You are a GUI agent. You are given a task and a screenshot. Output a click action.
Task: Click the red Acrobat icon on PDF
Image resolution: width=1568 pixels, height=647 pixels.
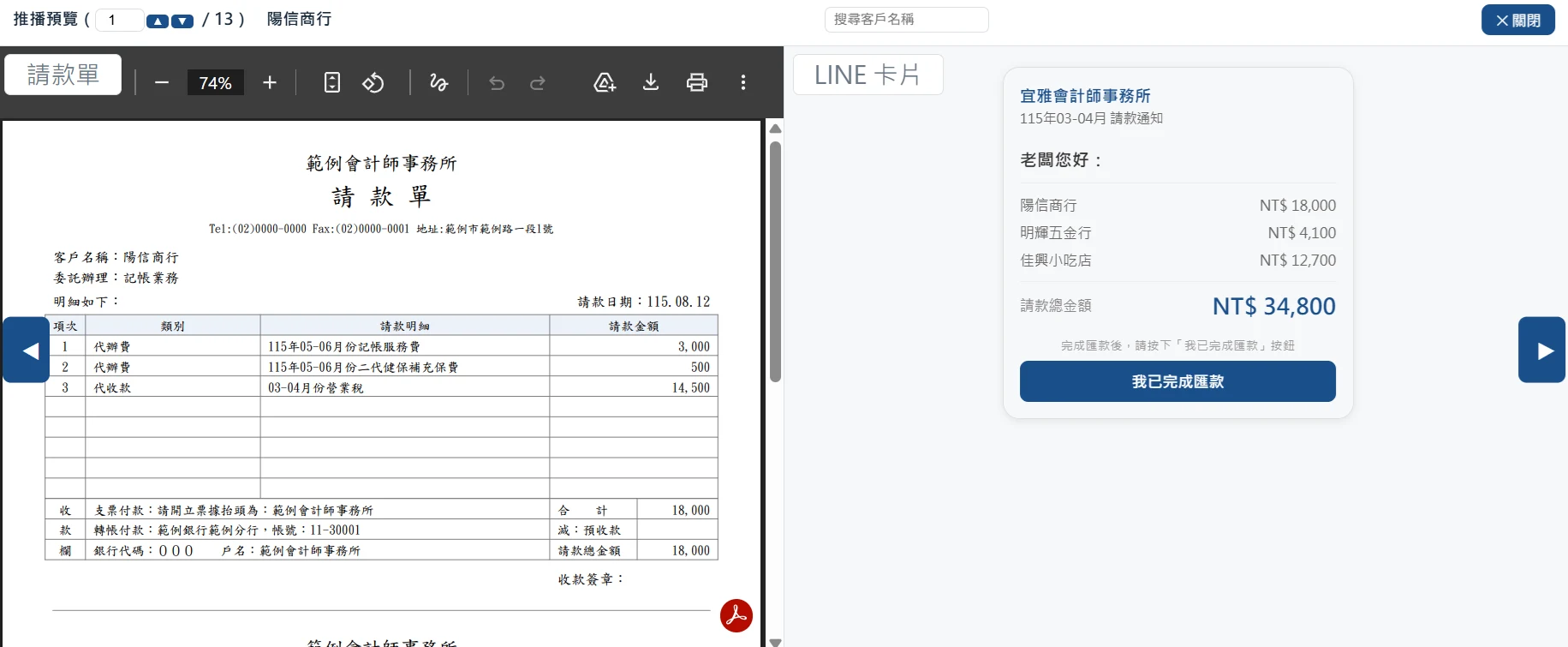736,615
